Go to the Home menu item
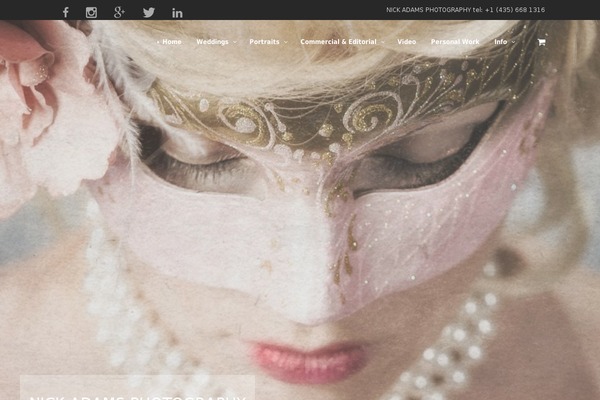This screenshot has width=600, height=400. (x=171, y=42)
